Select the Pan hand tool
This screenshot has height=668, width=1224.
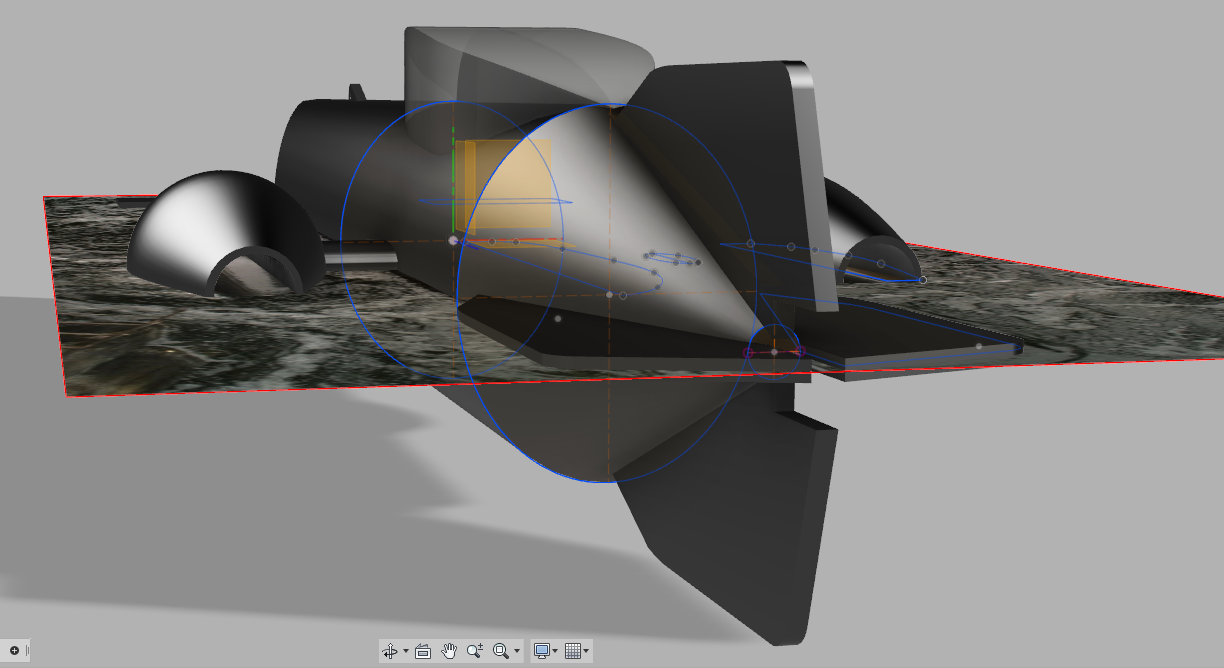pos(449,651)
